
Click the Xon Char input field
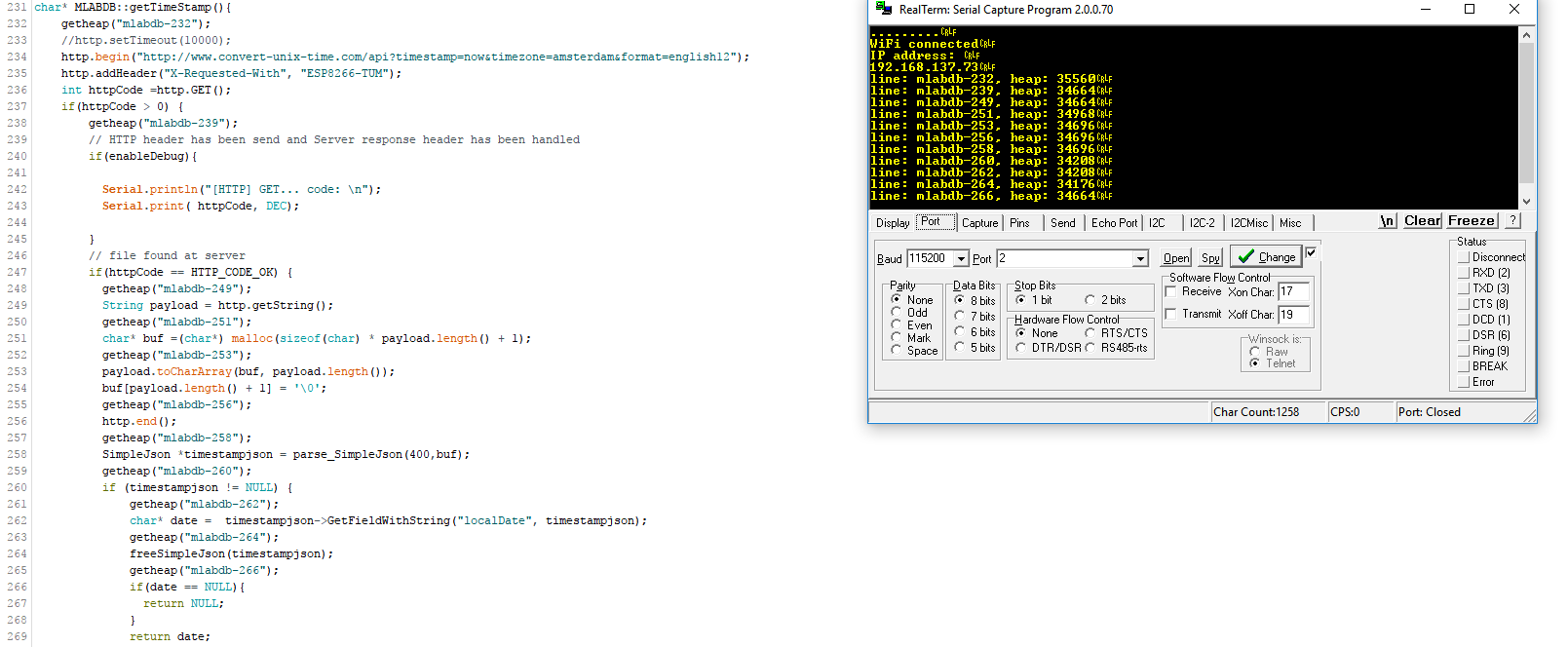pyautogui.click(x=1294, y=291)
